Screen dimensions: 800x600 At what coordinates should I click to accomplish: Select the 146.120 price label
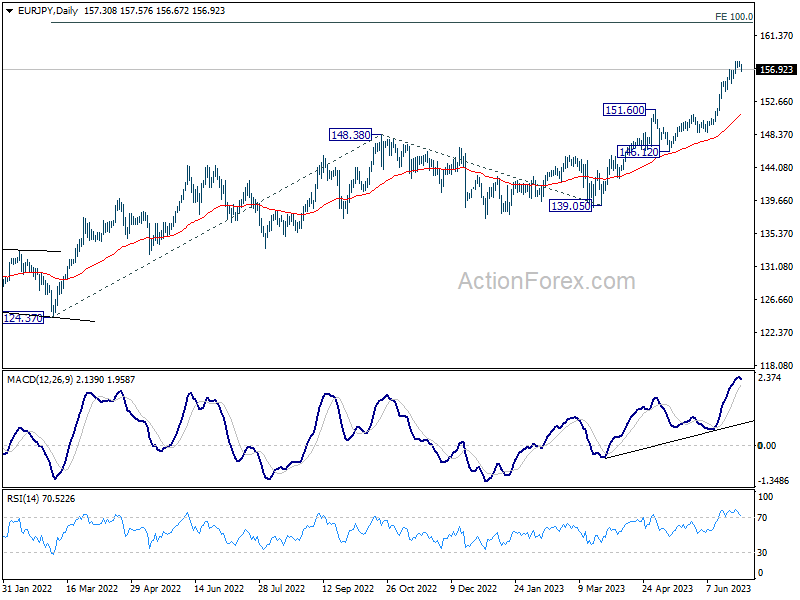[638, 152]
